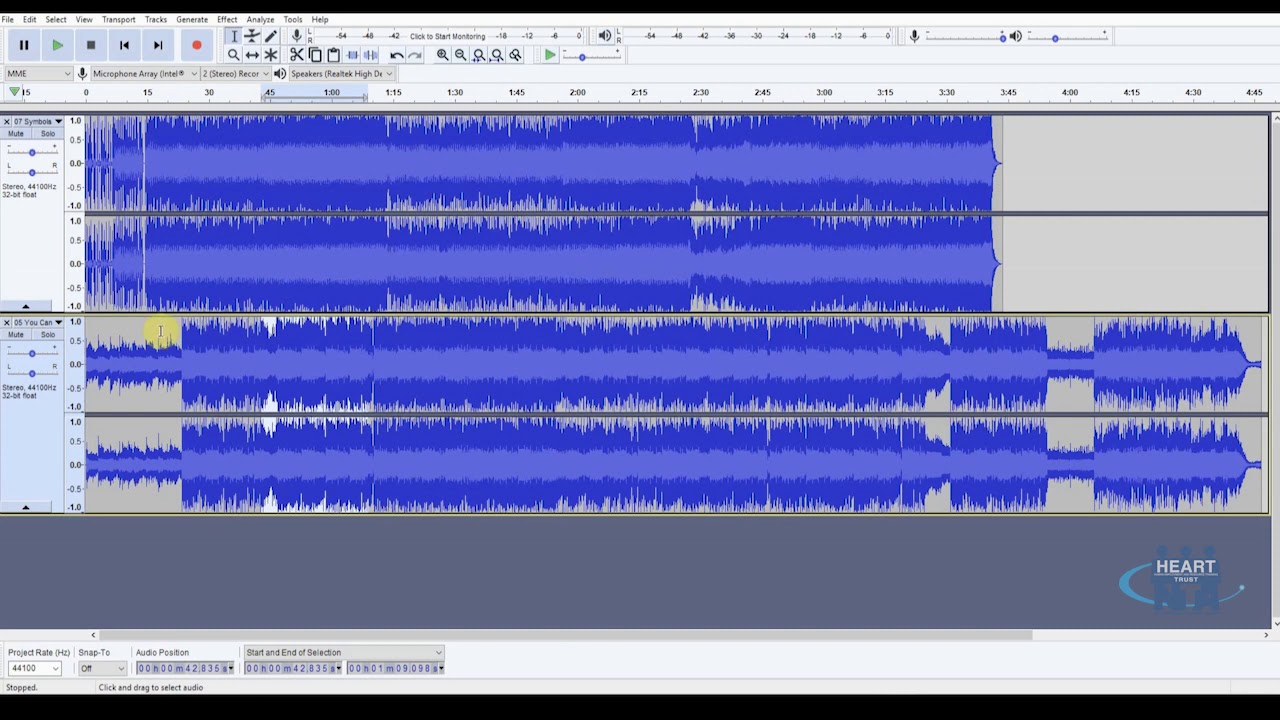Skip to start of the project

coord(124,45)
